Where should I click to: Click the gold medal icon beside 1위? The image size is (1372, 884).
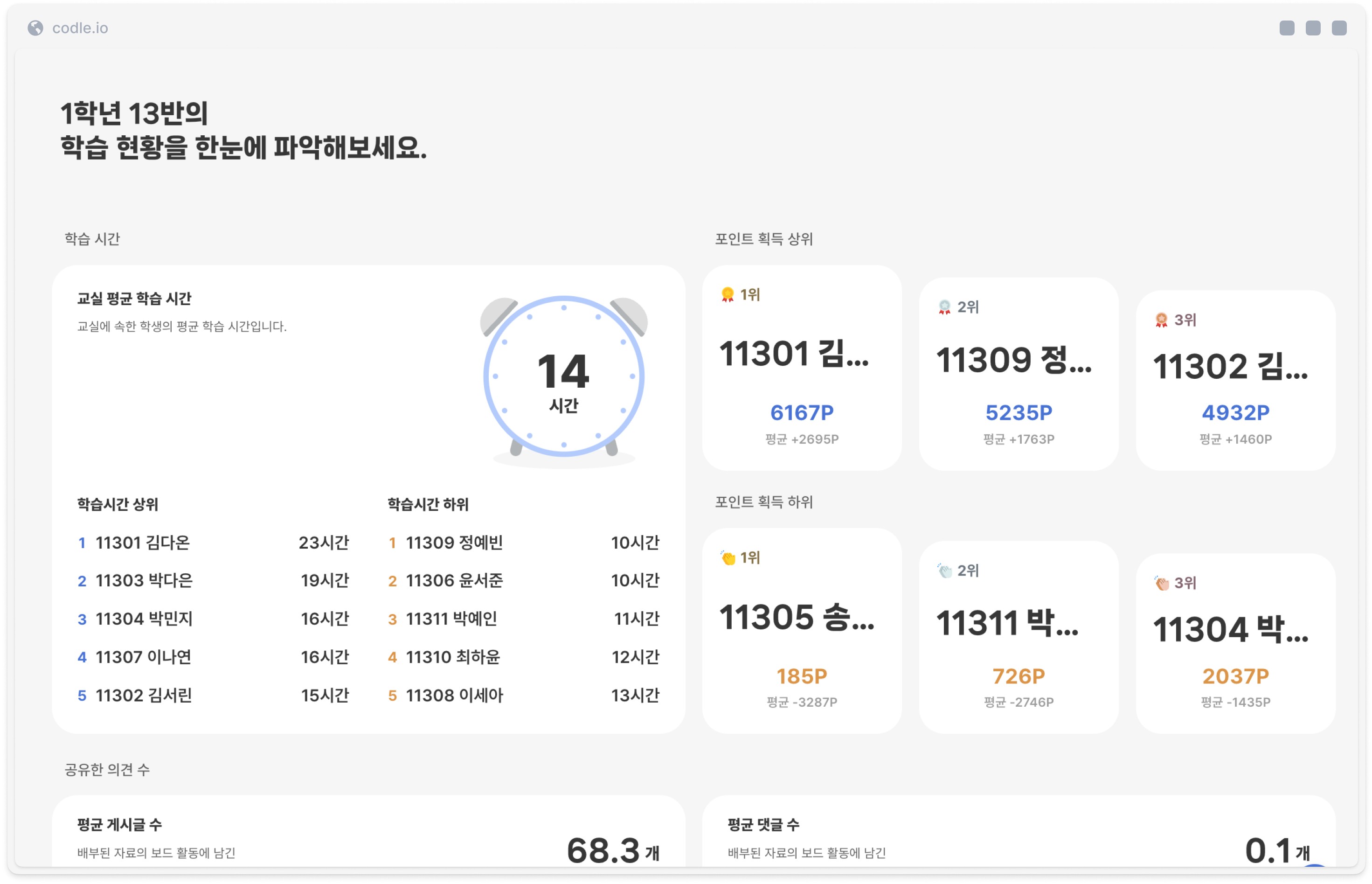727,294
